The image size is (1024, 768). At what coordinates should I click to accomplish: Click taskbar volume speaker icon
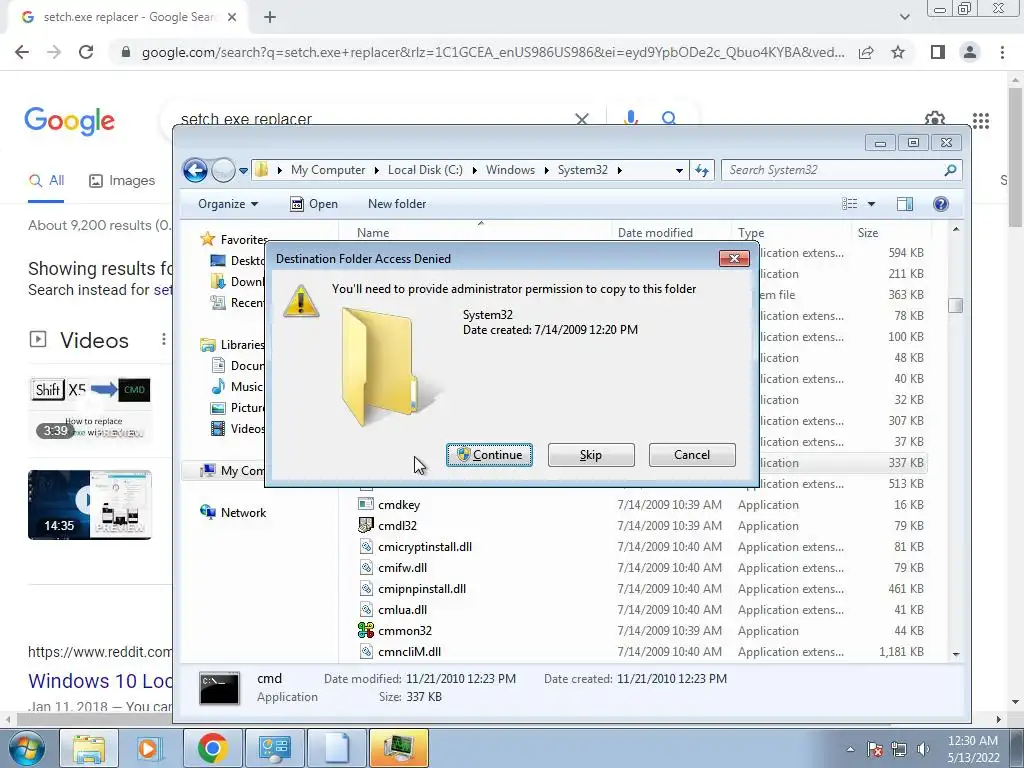point(923,749)
